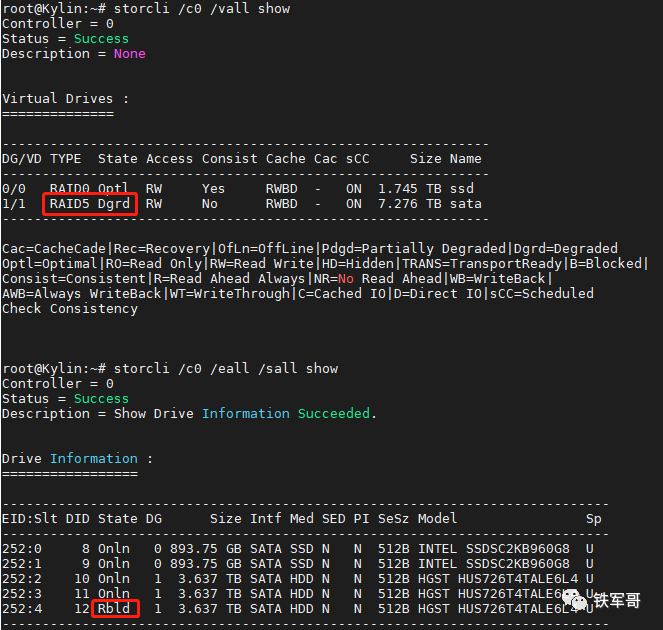This screenshot has height=630, width=663.
Task: Click the command 'storcli /c0 /eall /sall show'
Action: (226, 369)
